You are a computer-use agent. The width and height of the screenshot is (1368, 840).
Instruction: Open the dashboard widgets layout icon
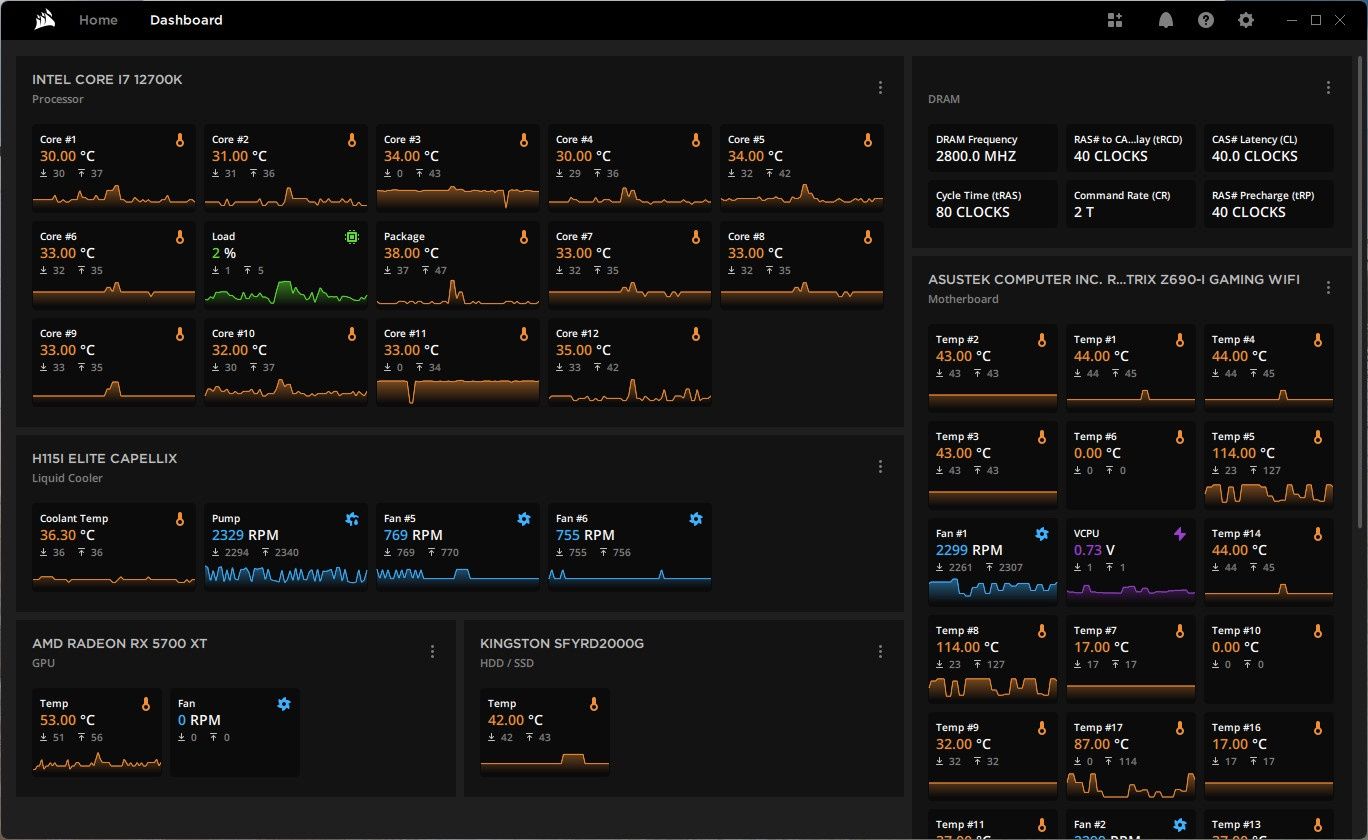click(x=1115, y=20)
